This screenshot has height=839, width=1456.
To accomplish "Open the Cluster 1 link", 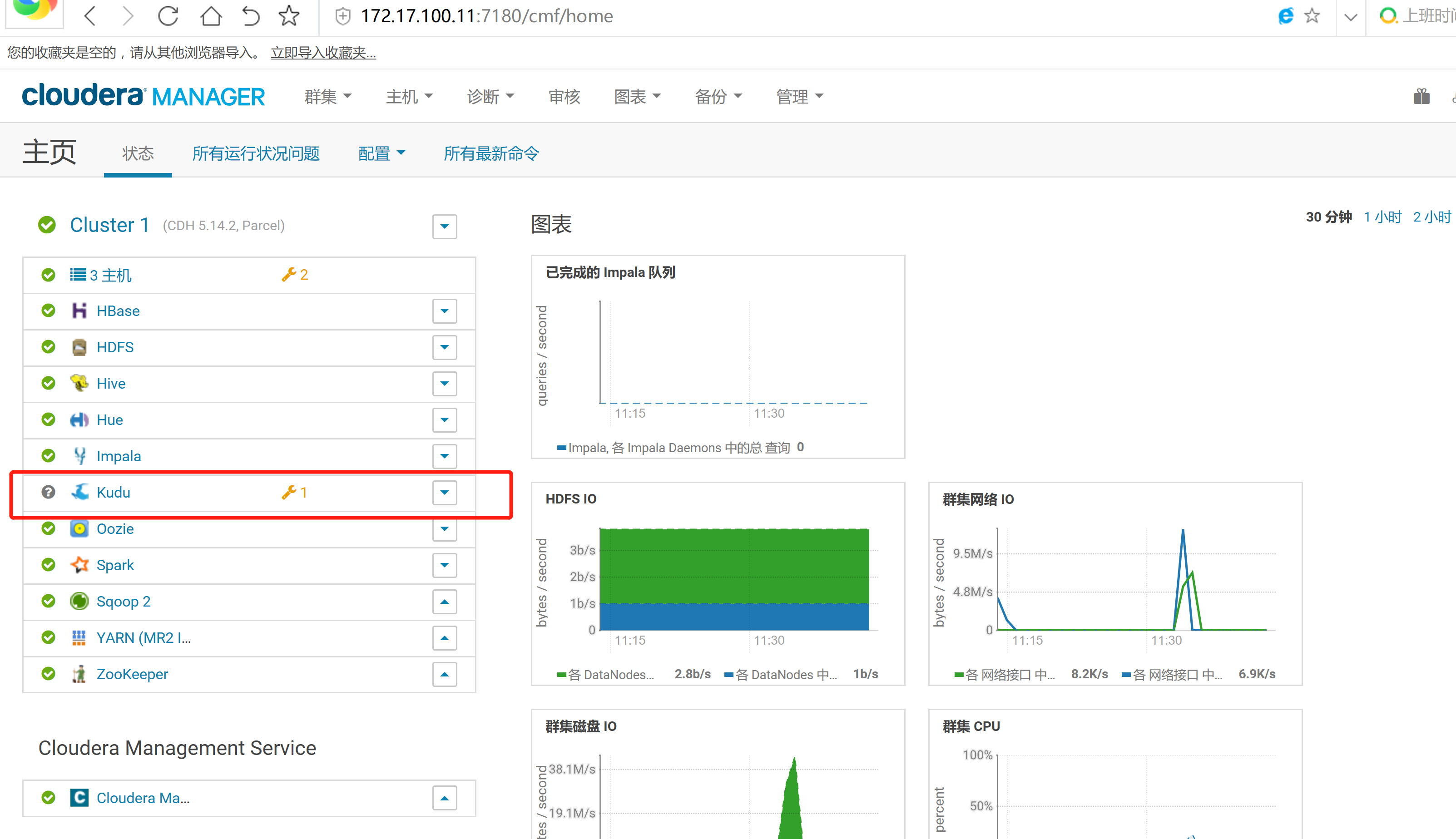I will tap(109, 225).
